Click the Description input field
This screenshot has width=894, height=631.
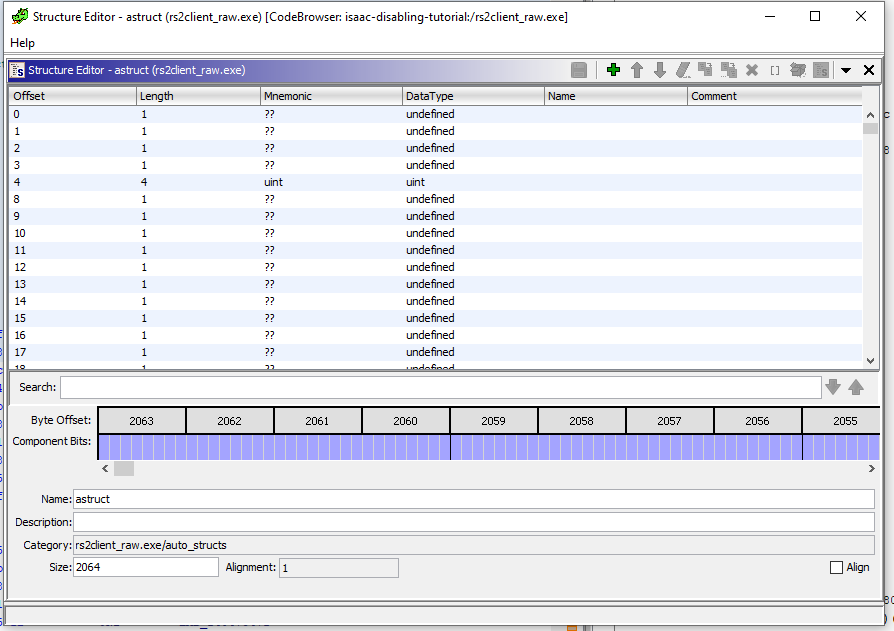(474, 522)
